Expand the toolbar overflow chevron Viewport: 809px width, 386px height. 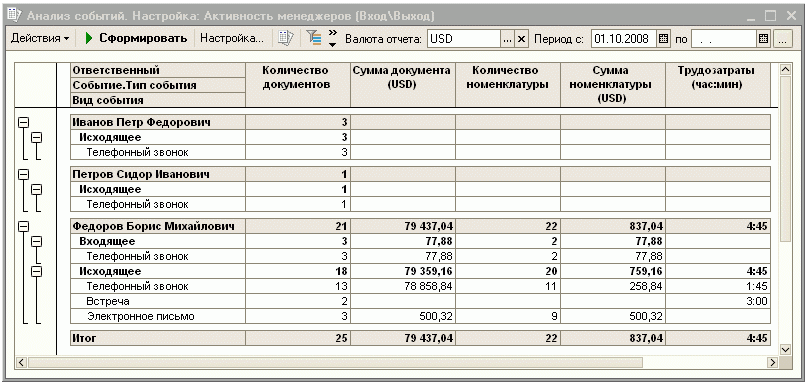coord(332,38)
